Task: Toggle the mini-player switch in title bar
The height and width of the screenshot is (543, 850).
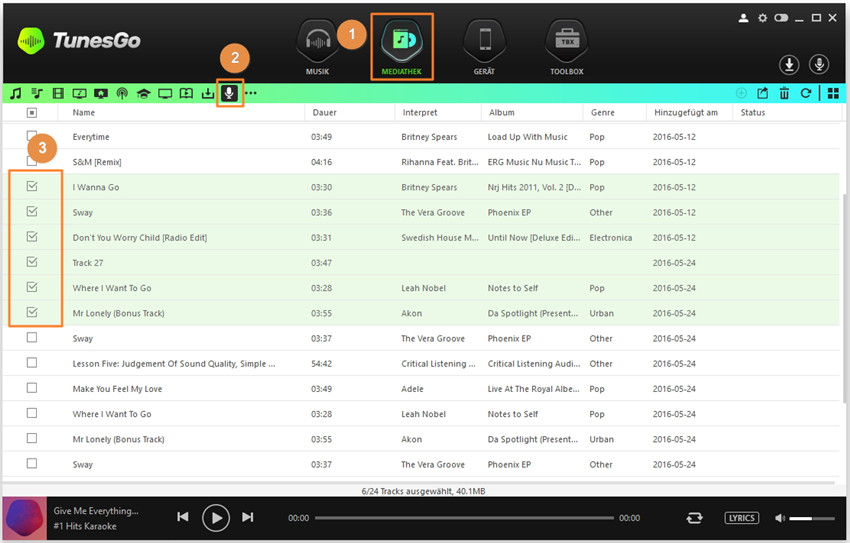Action: 781,18
